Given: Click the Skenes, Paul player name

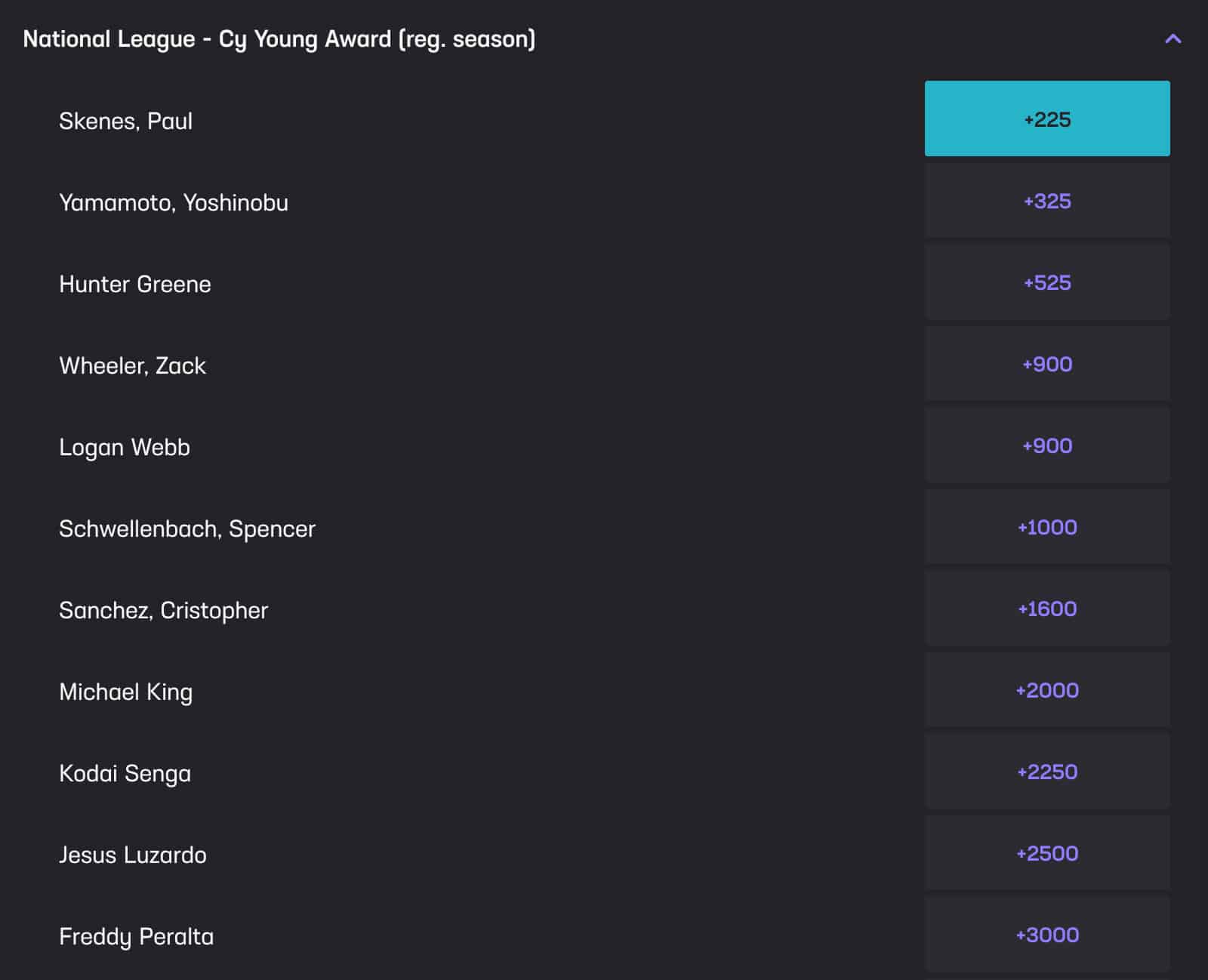Looking at the screenshot, I should [125, 121].
